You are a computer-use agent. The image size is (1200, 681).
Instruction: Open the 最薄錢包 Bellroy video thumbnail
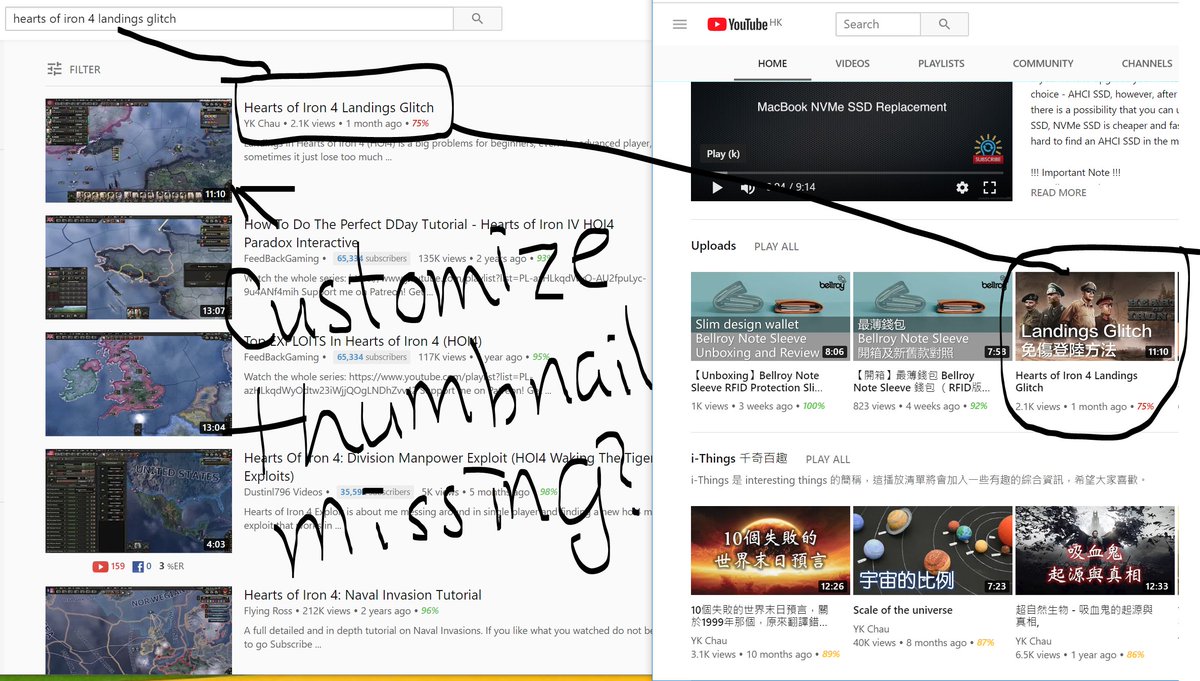(x=933, y=317)
